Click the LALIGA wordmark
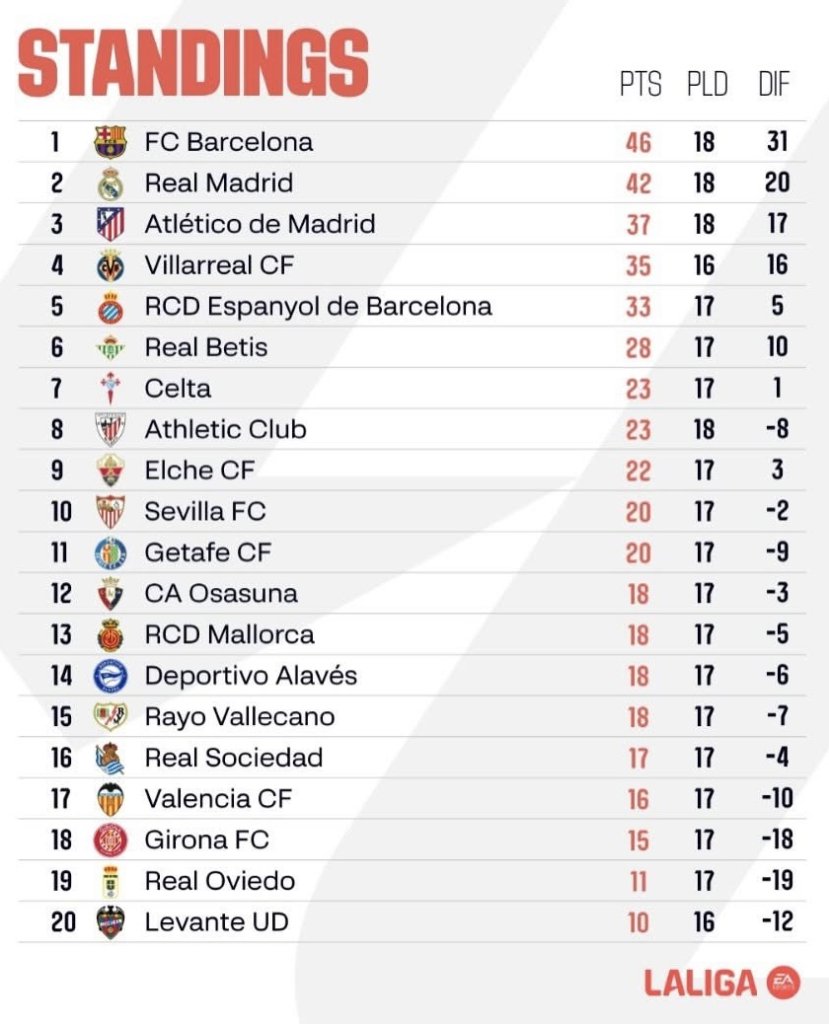The width and height of the screenshot is (829, 1024). [700, 982]
